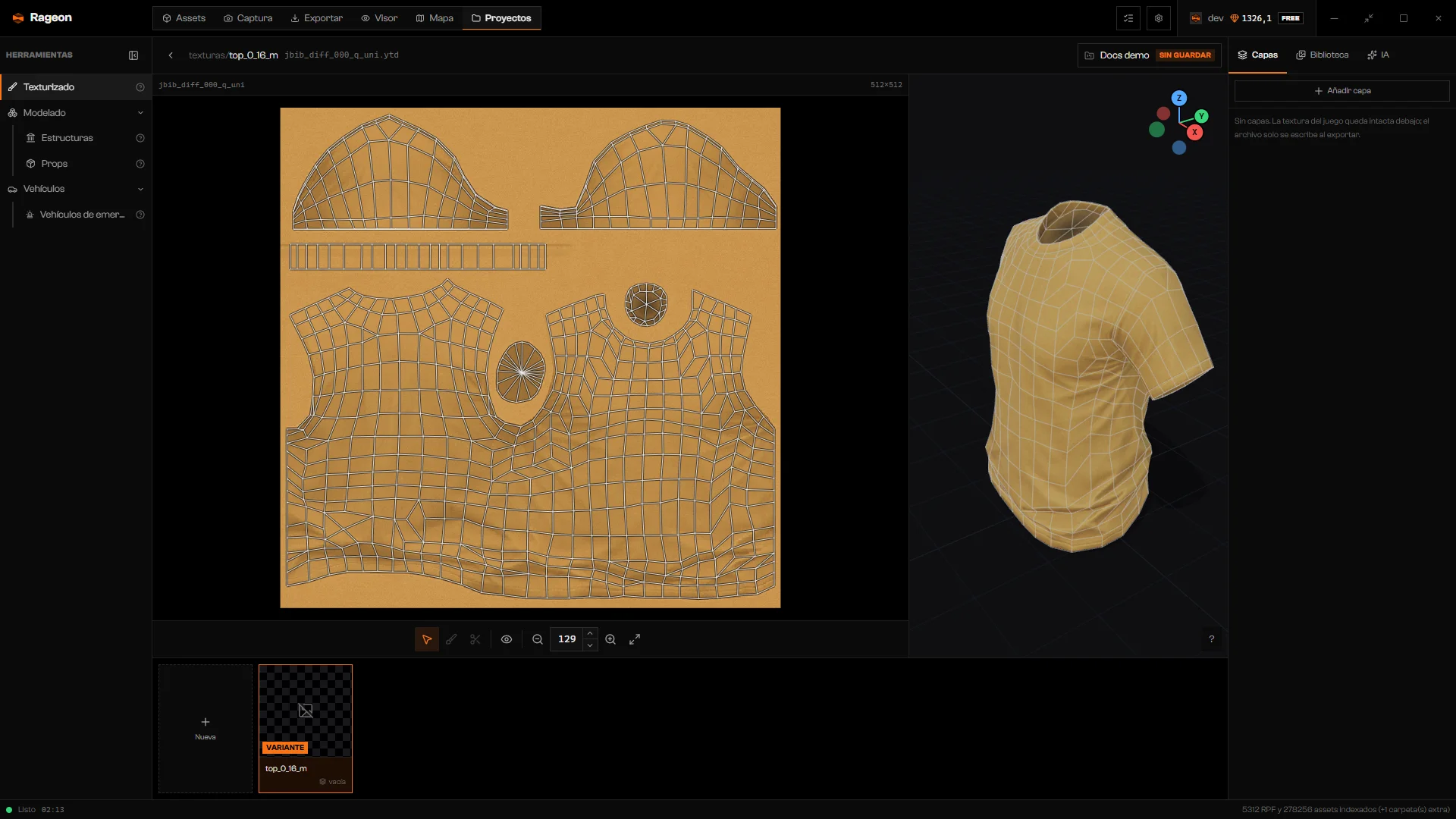Screen dimensions: 1456x819
Task: Switch to the Biblioteca panel tab
Action: [1323, 55]
